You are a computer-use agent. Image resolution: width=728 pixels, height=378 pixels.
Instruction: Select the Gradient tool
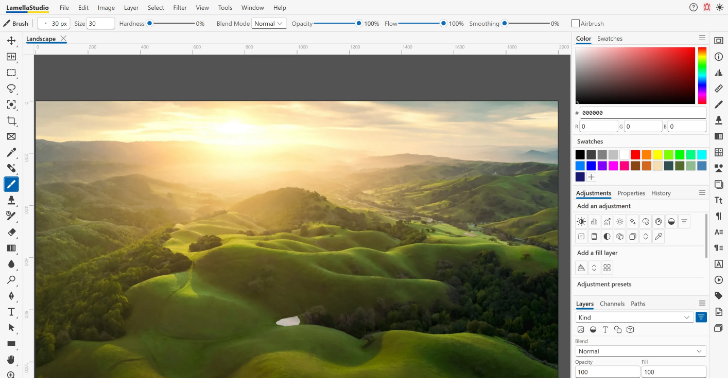11,248
